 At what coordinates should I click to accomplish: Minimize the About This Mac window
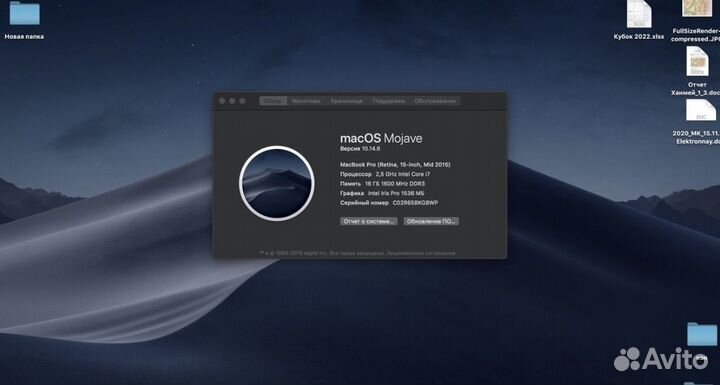pos(232,101)
